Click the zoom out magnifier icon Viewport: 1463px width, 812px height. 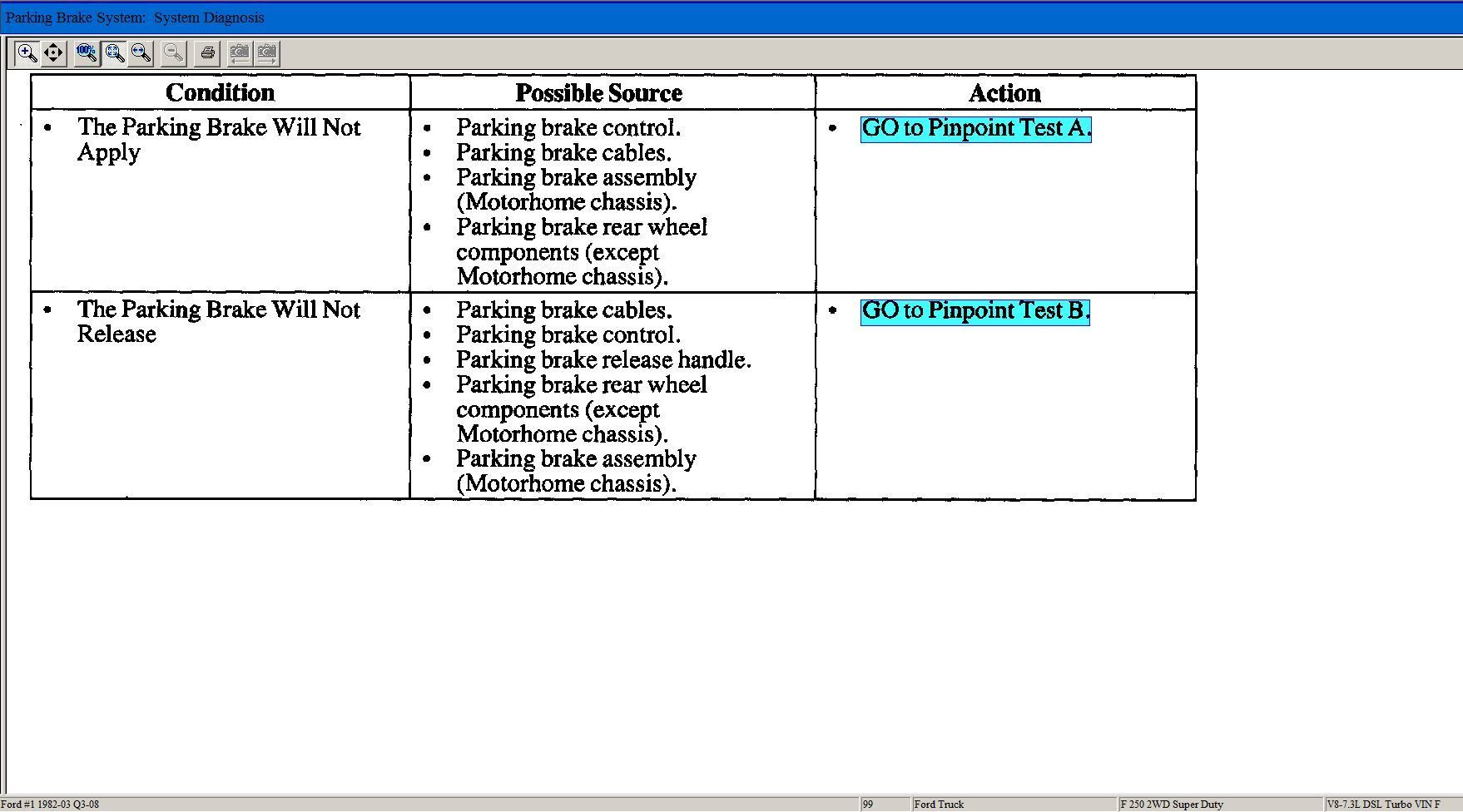coord(173,53)
